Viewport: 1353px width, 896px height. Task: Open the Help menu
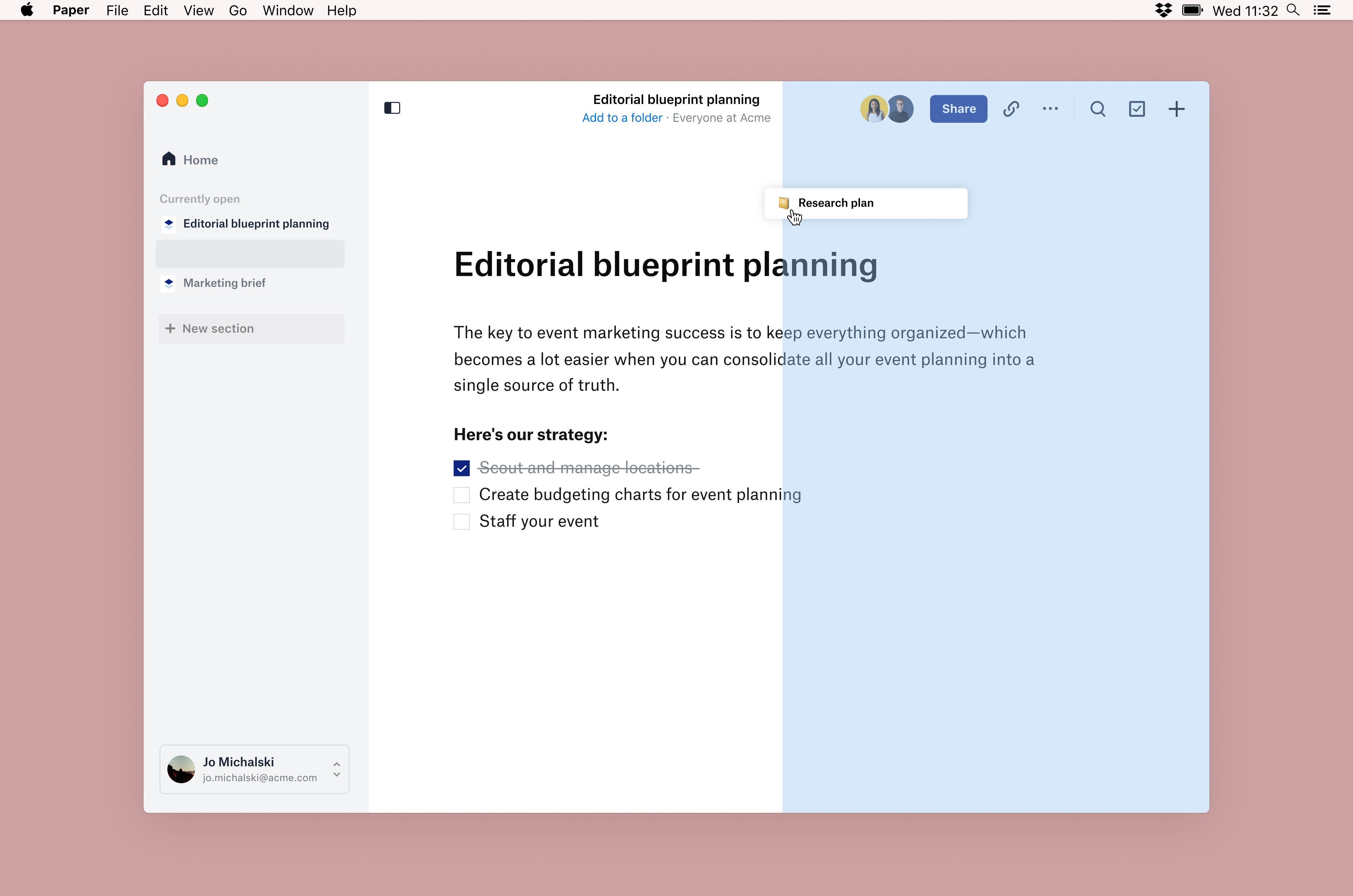click(x=342, y=10)
